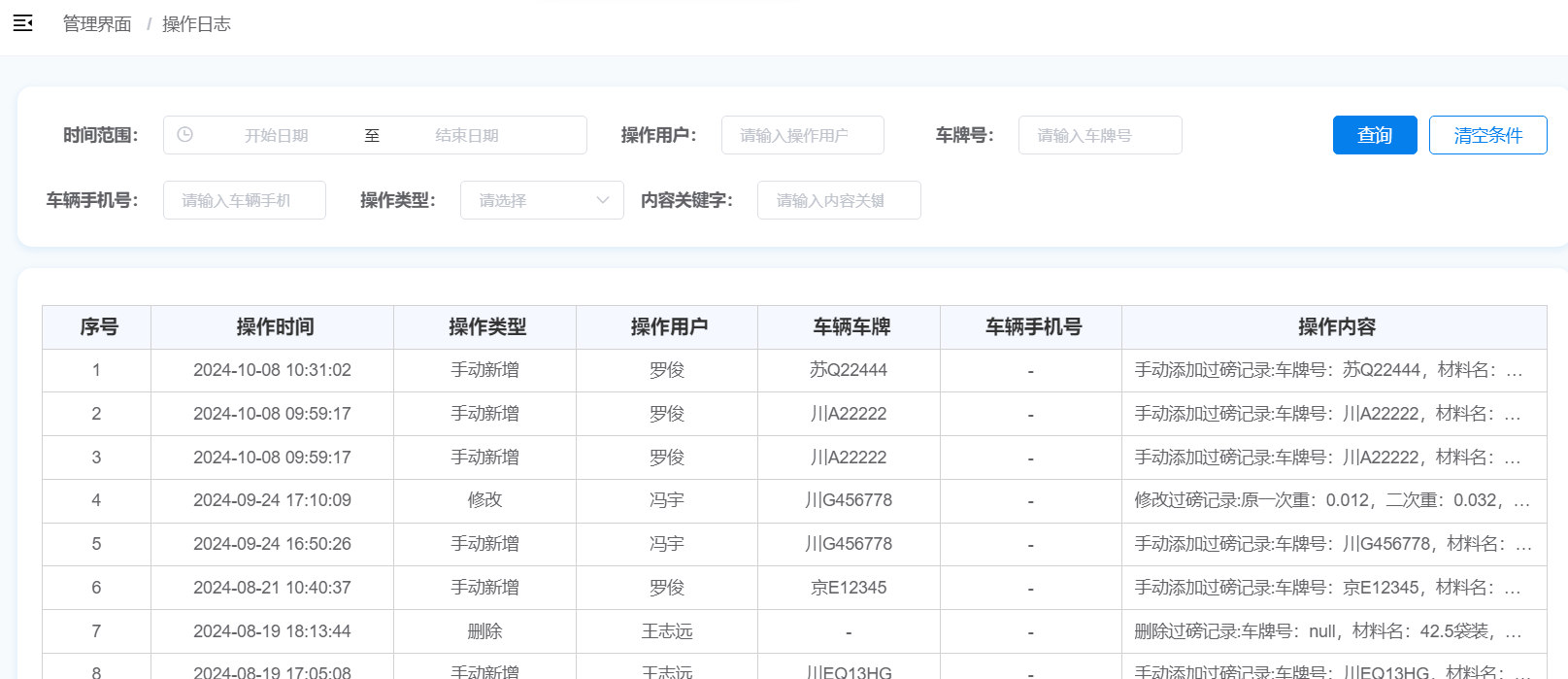Select time cell 2024-10-08 10:31:02

pos(273,370)
